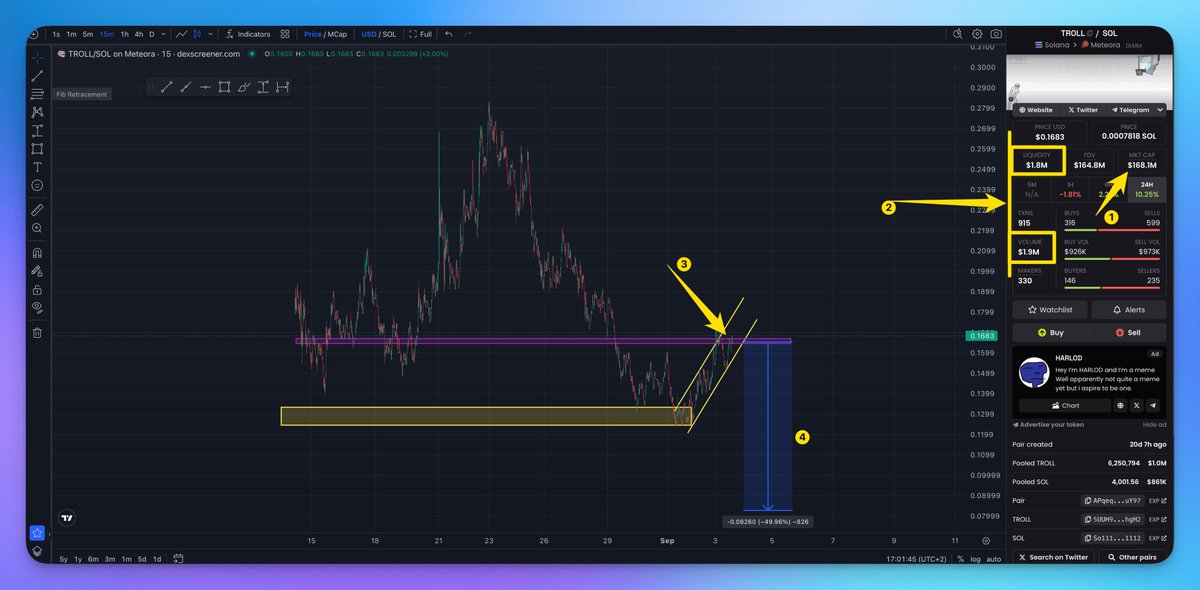
Task: Choose date range in floating toolbar
Action: tap(282, 88)
